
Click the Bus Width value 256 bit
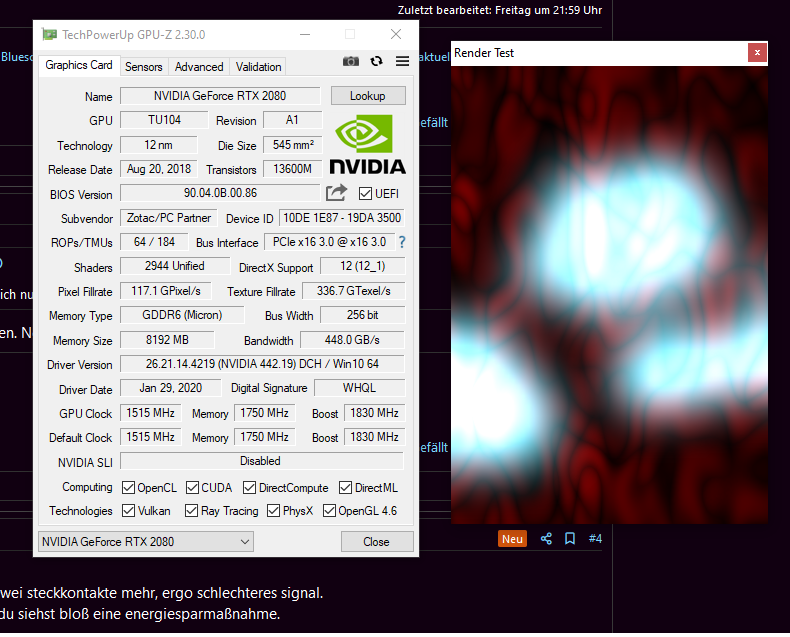coord(363,315)
